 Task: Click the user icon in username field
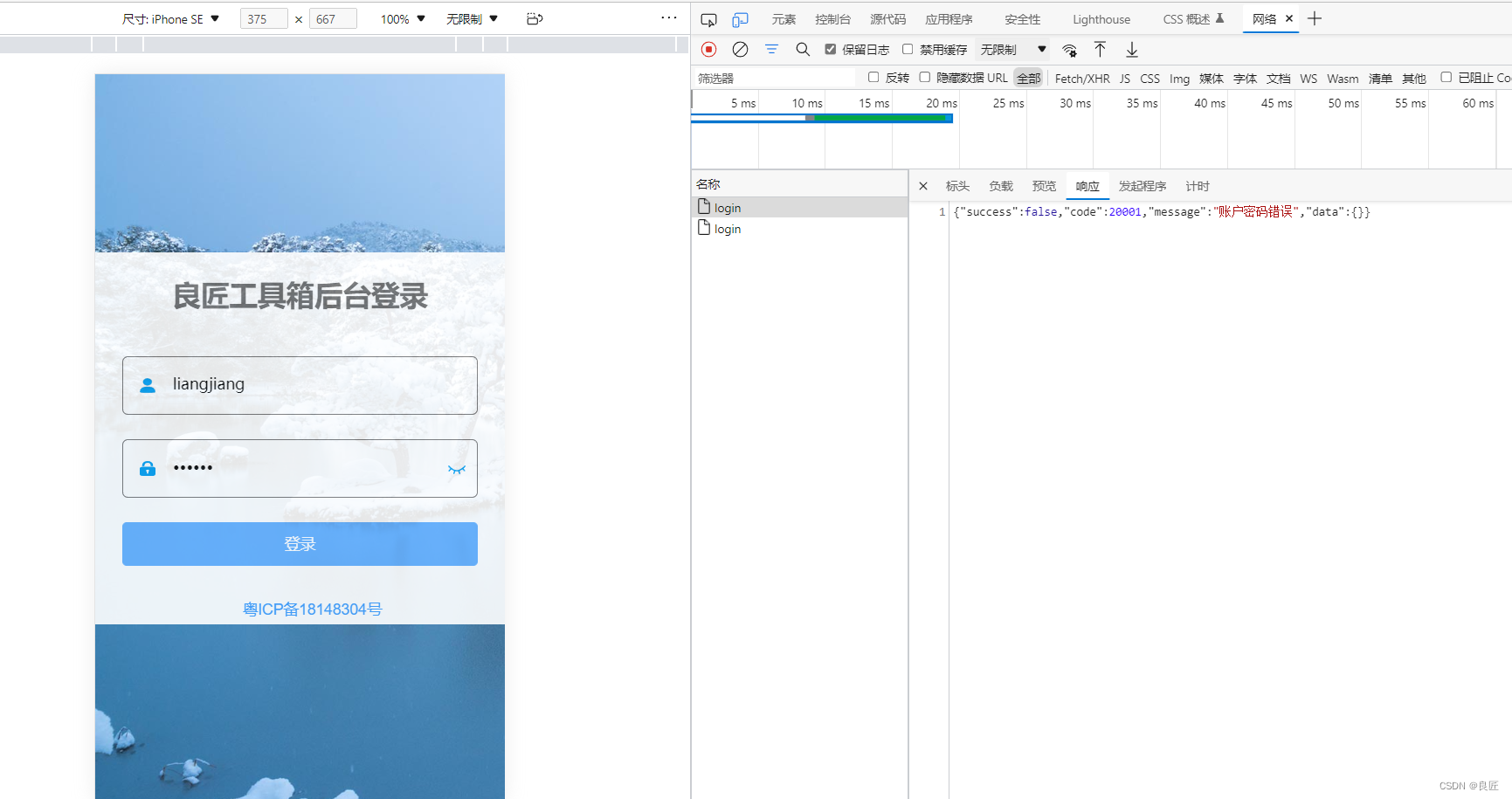tap(148, 385)
